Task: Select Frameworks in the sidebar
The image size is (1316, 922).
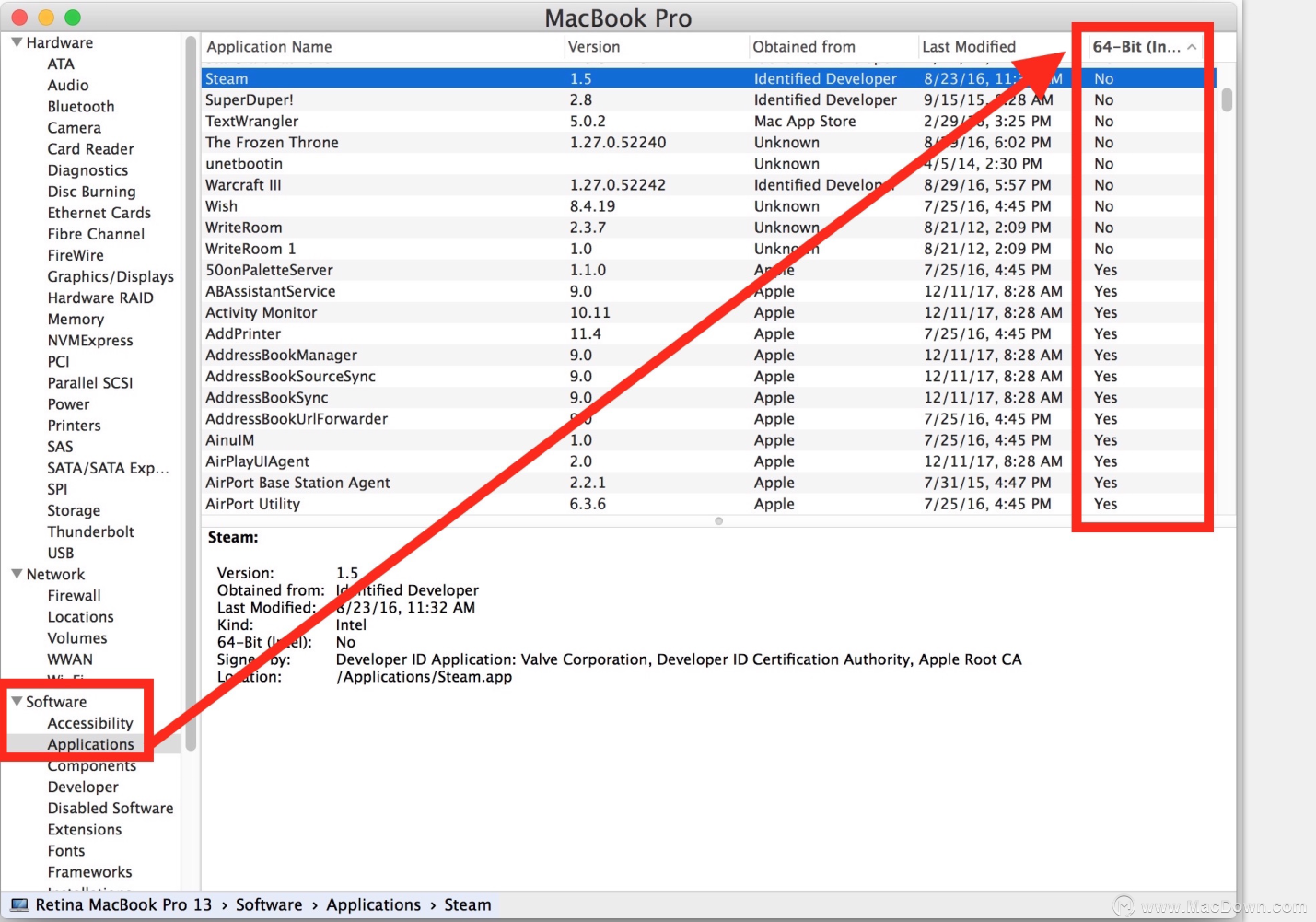Action: tap(89, 871)
